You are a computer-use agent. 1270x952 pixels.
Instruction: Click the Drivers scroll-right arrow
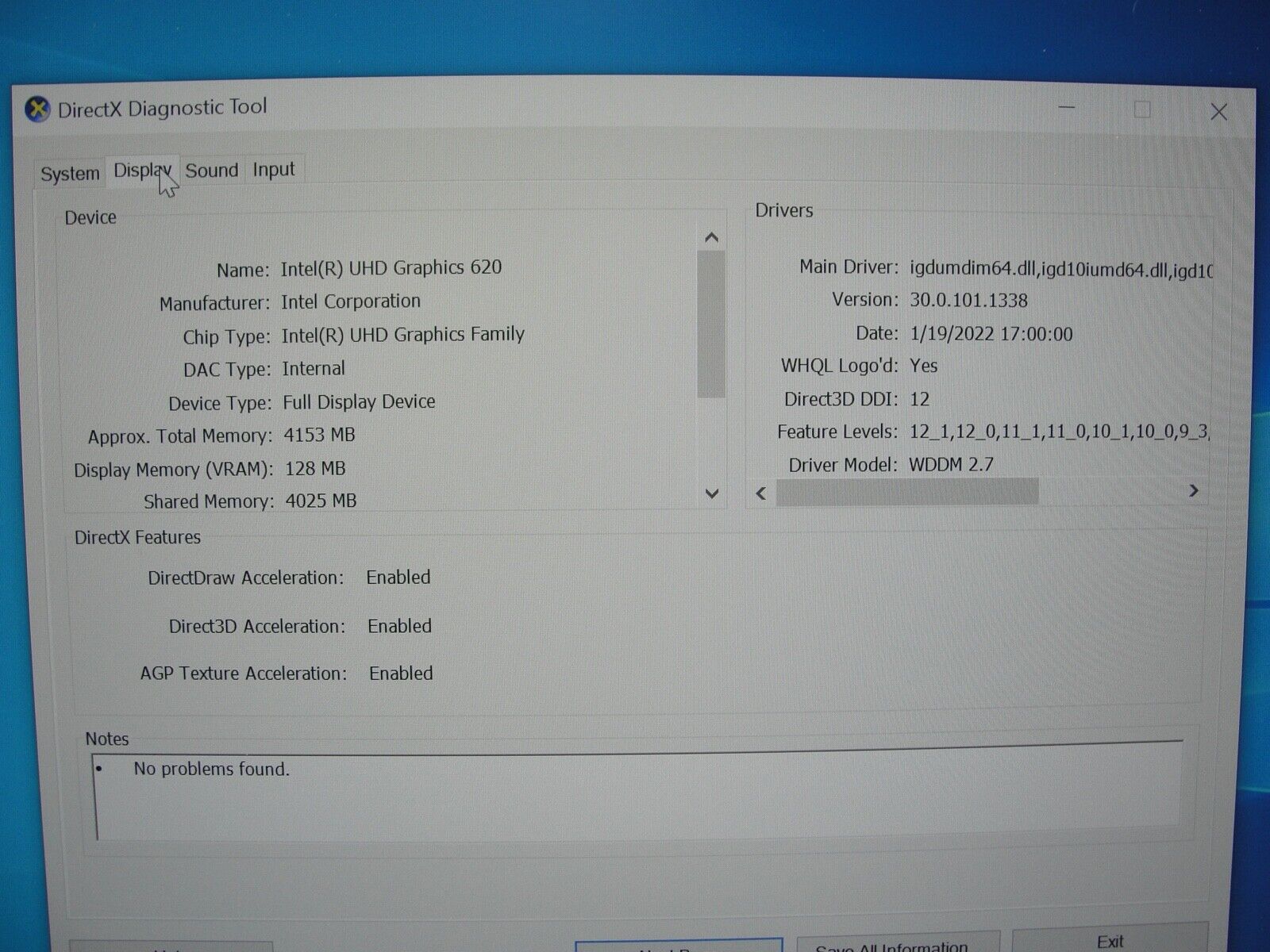tap(1193, 491)
